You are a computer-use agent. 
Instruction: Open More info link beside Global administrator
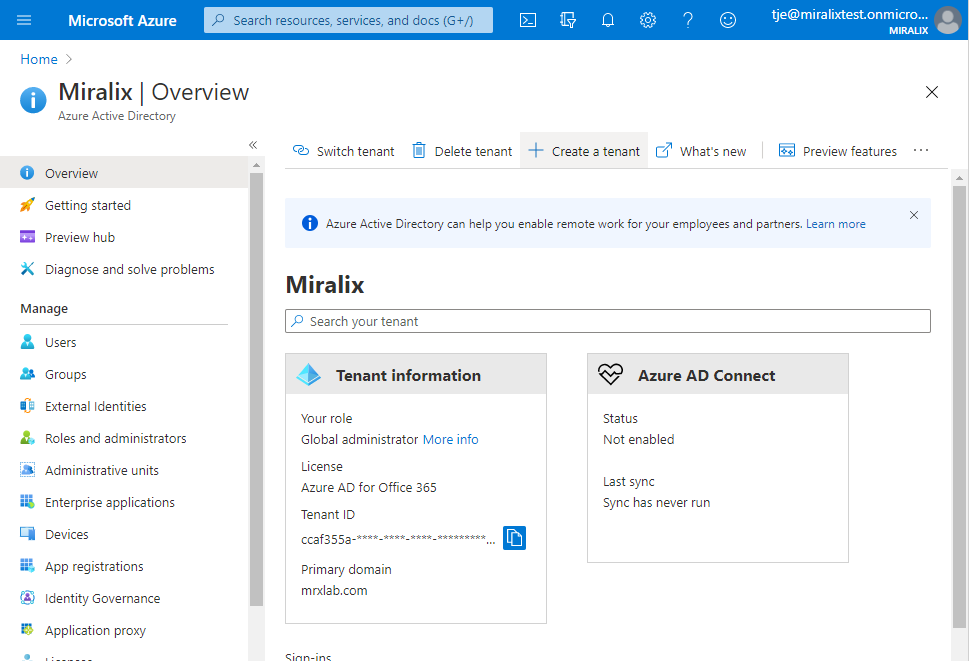tap(451, 439)
